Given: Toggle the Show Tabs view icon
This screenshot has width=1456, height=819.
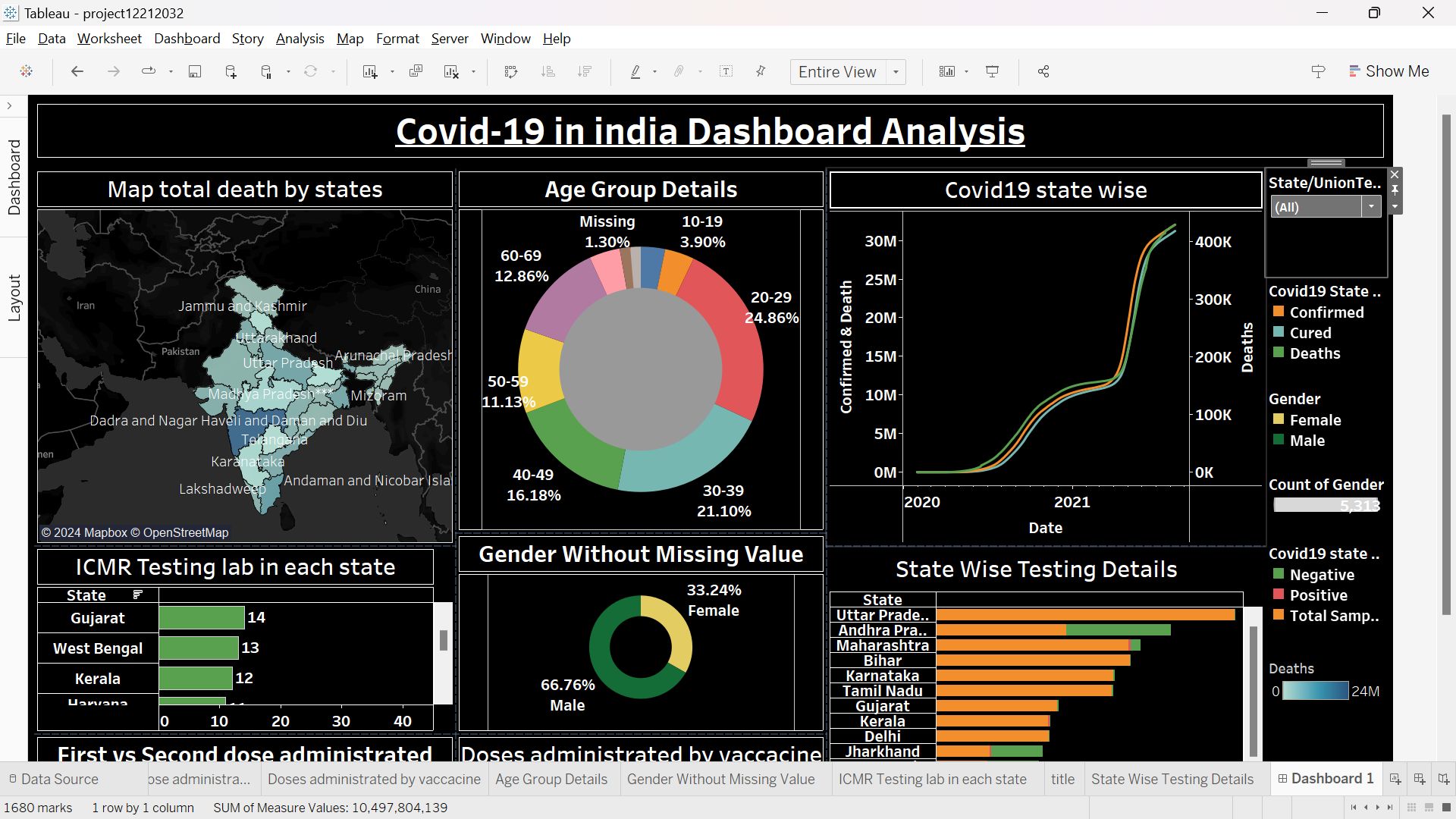Looking at the screenshot, I should [1445, 808].
